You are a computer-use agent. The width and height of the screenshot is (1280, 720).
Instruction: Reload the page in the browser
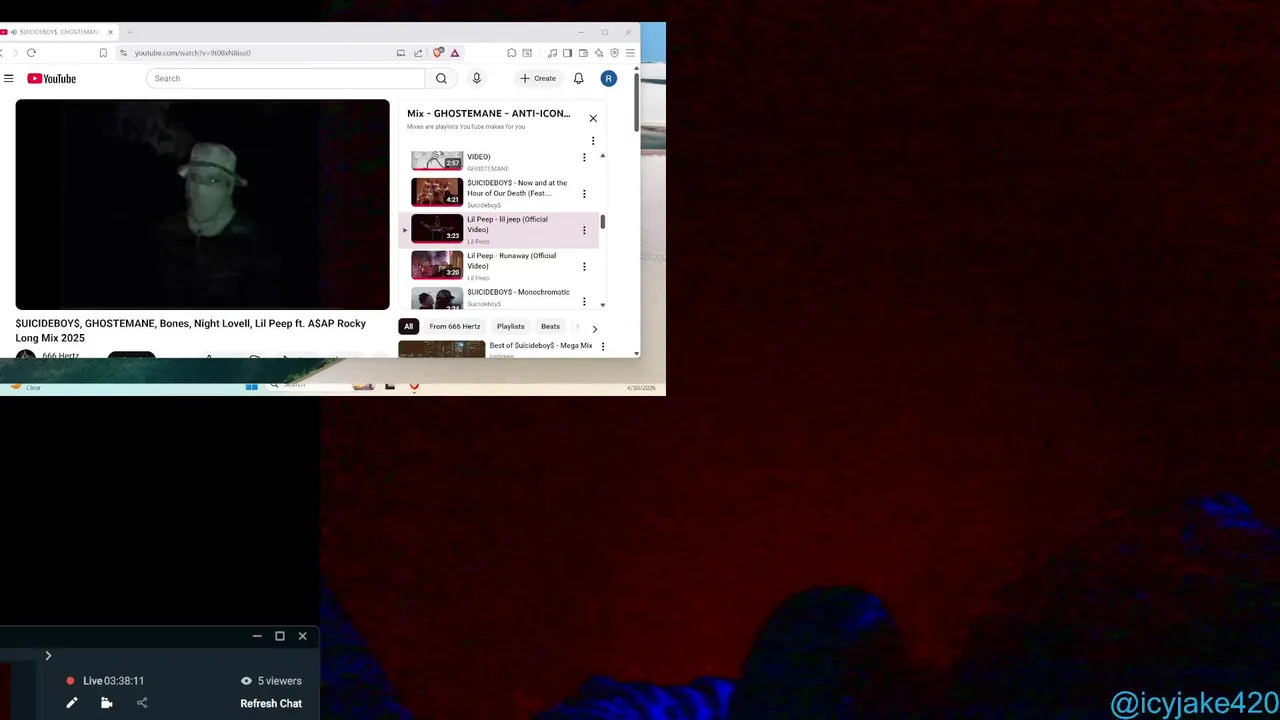[31, 53]
